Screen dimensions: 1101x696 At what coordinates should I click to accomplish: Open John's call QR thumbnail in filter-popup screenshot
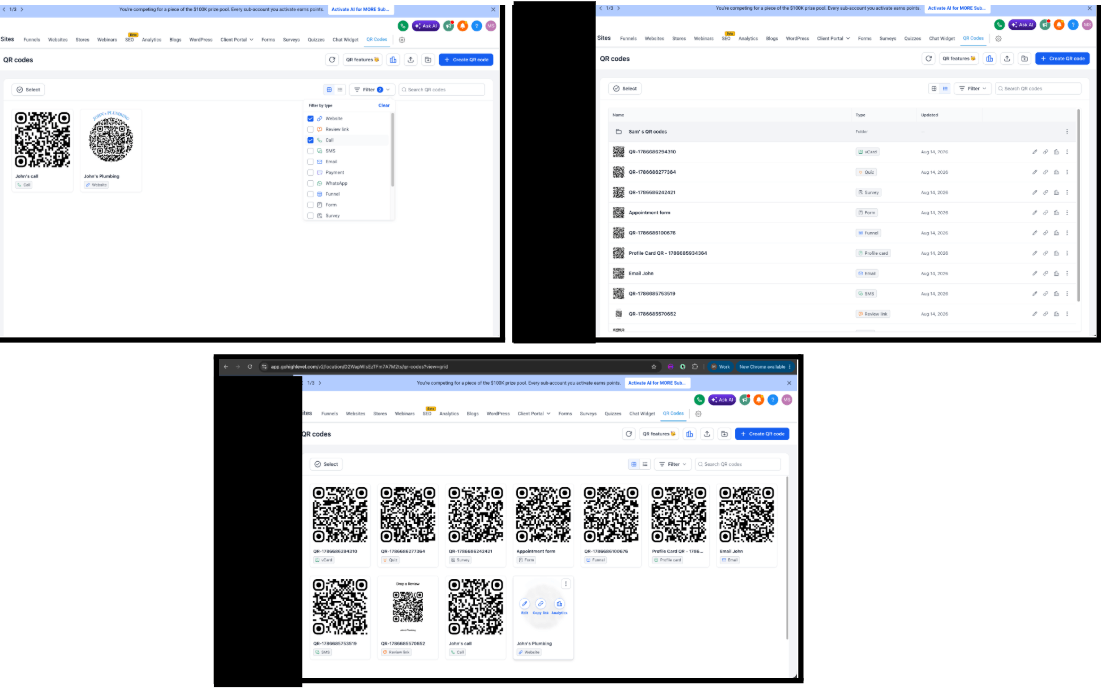pyautogui.click(x=43, y=140)
